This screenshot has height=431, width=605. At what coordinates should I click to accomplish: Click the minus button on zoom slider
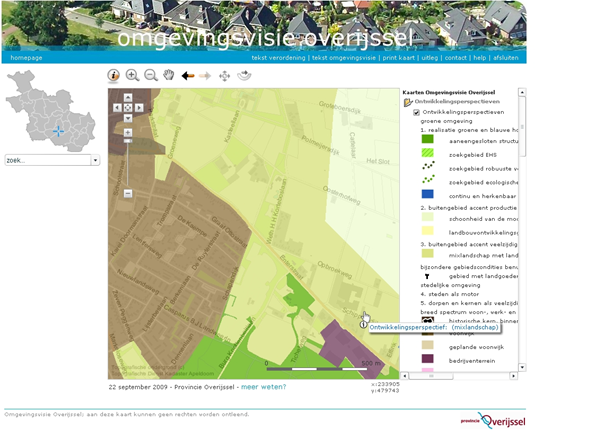coord(127,192)
